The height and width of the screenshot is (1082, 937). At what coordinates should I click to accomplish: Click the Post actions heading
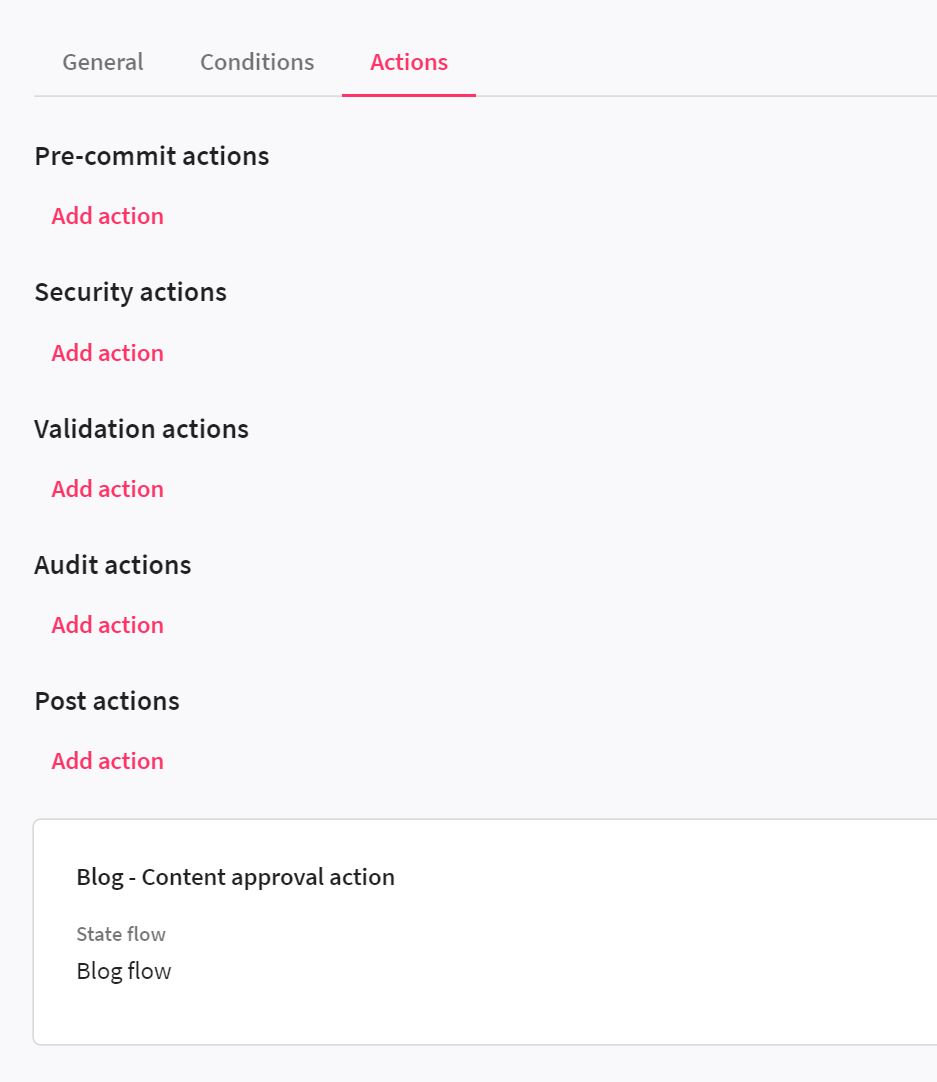[x=107, y=701]
